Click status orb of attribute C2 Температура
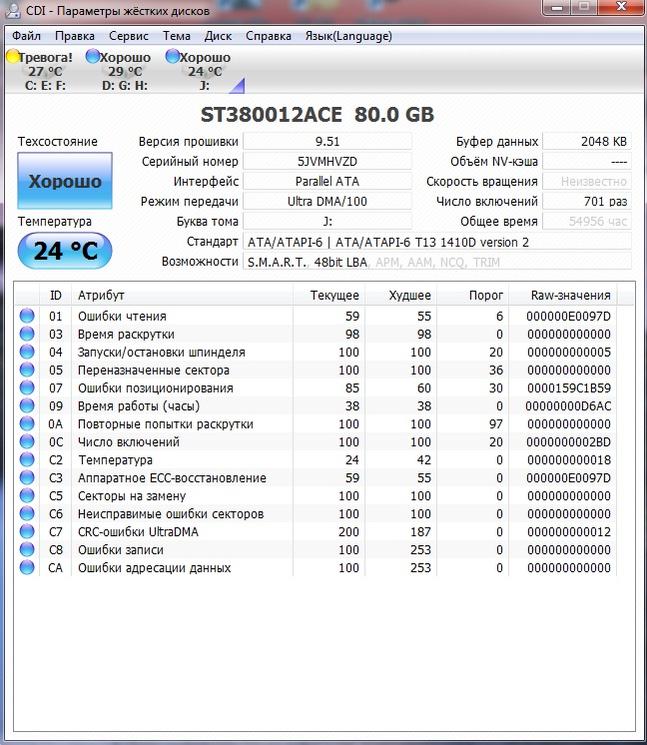The image size is (647, 745). click(x=27, y=459)
